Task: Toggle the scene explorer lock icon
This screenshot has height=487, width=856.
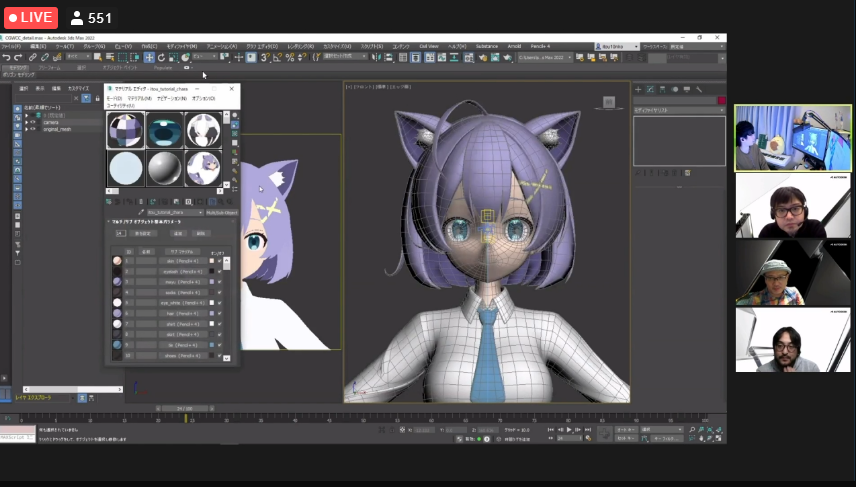Action: pos(98,98)
